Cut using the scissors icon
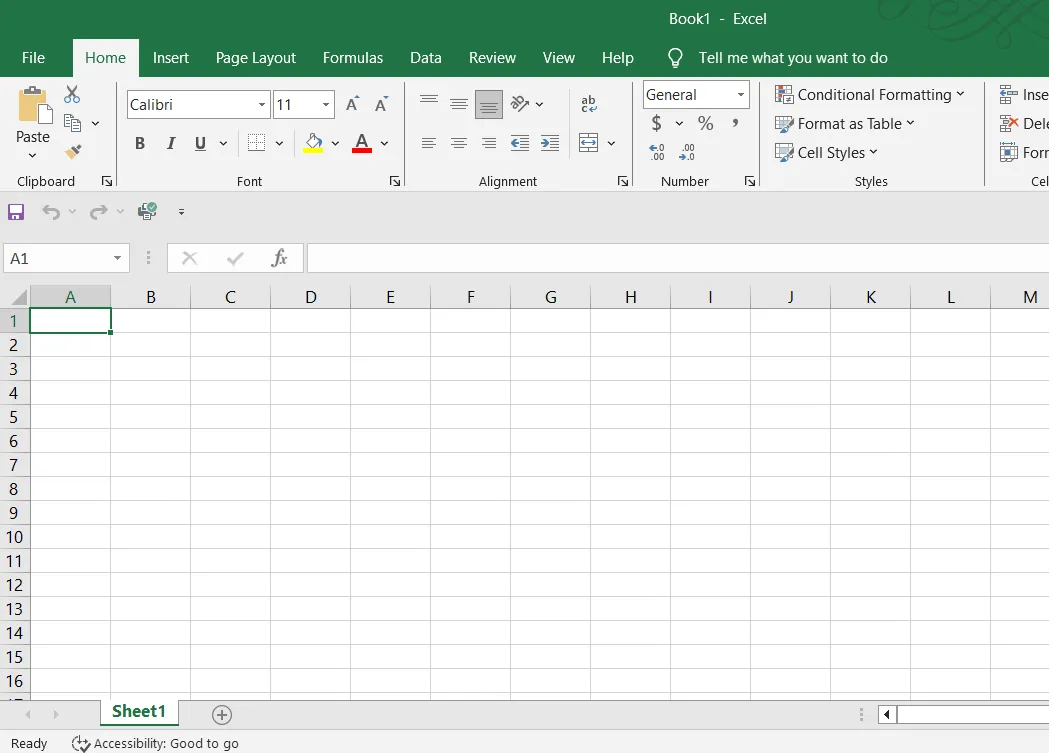Image resolution: width=1049 pixels, height=753 pixels. (71, 92)
